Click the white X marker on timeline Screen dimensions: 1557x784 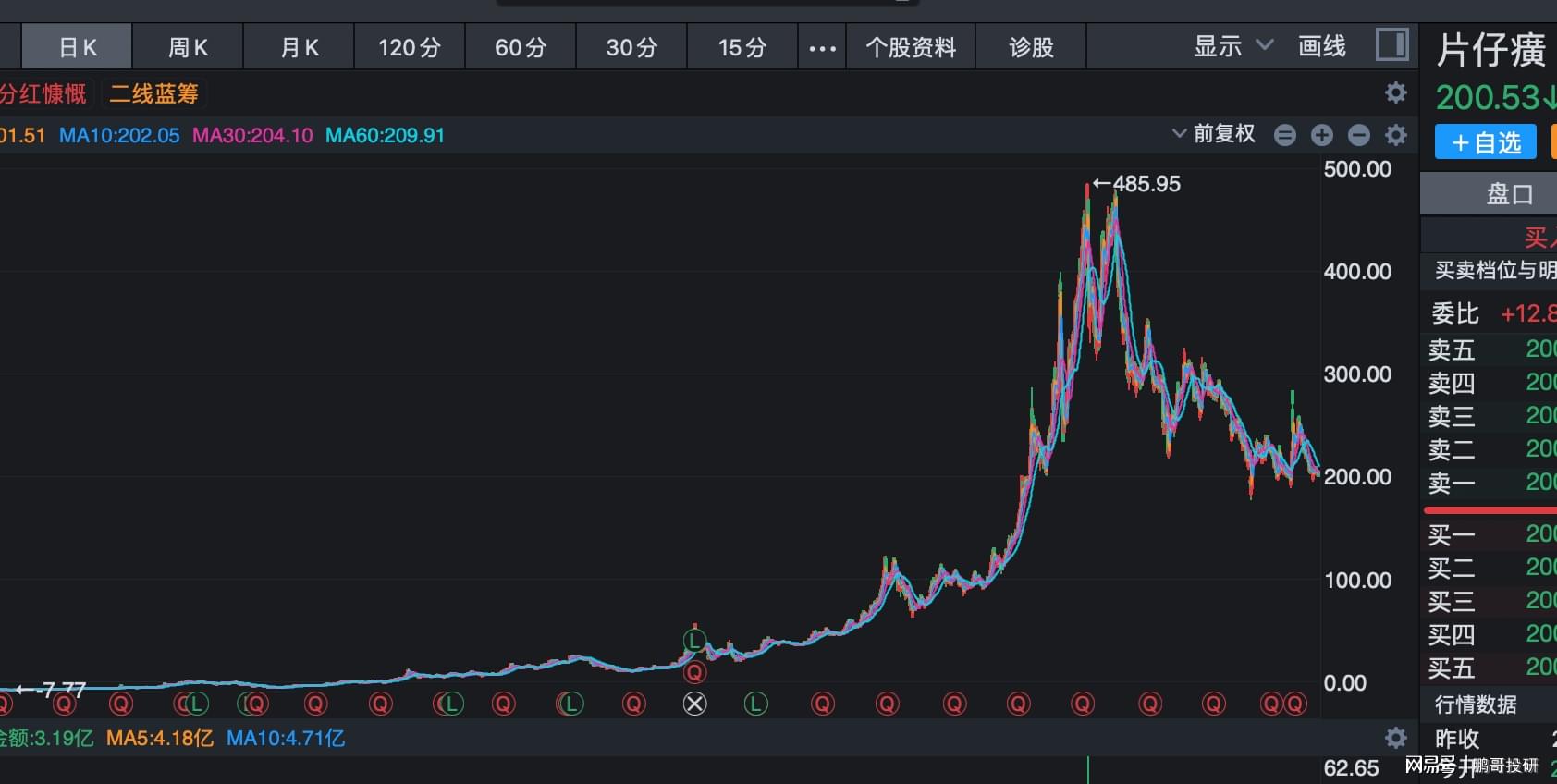point(694,704)
